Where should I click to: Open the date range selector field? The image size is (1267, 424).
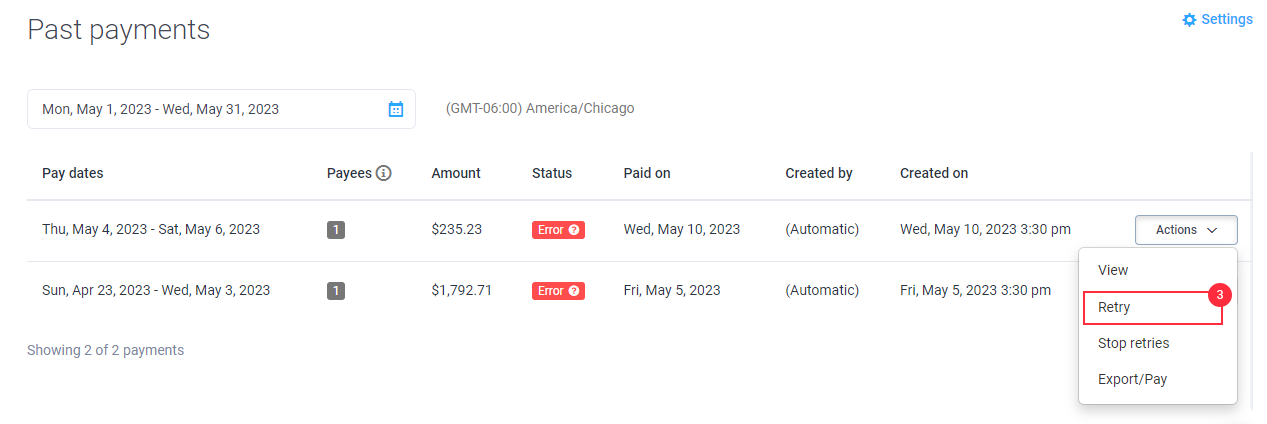coord(221,109)
